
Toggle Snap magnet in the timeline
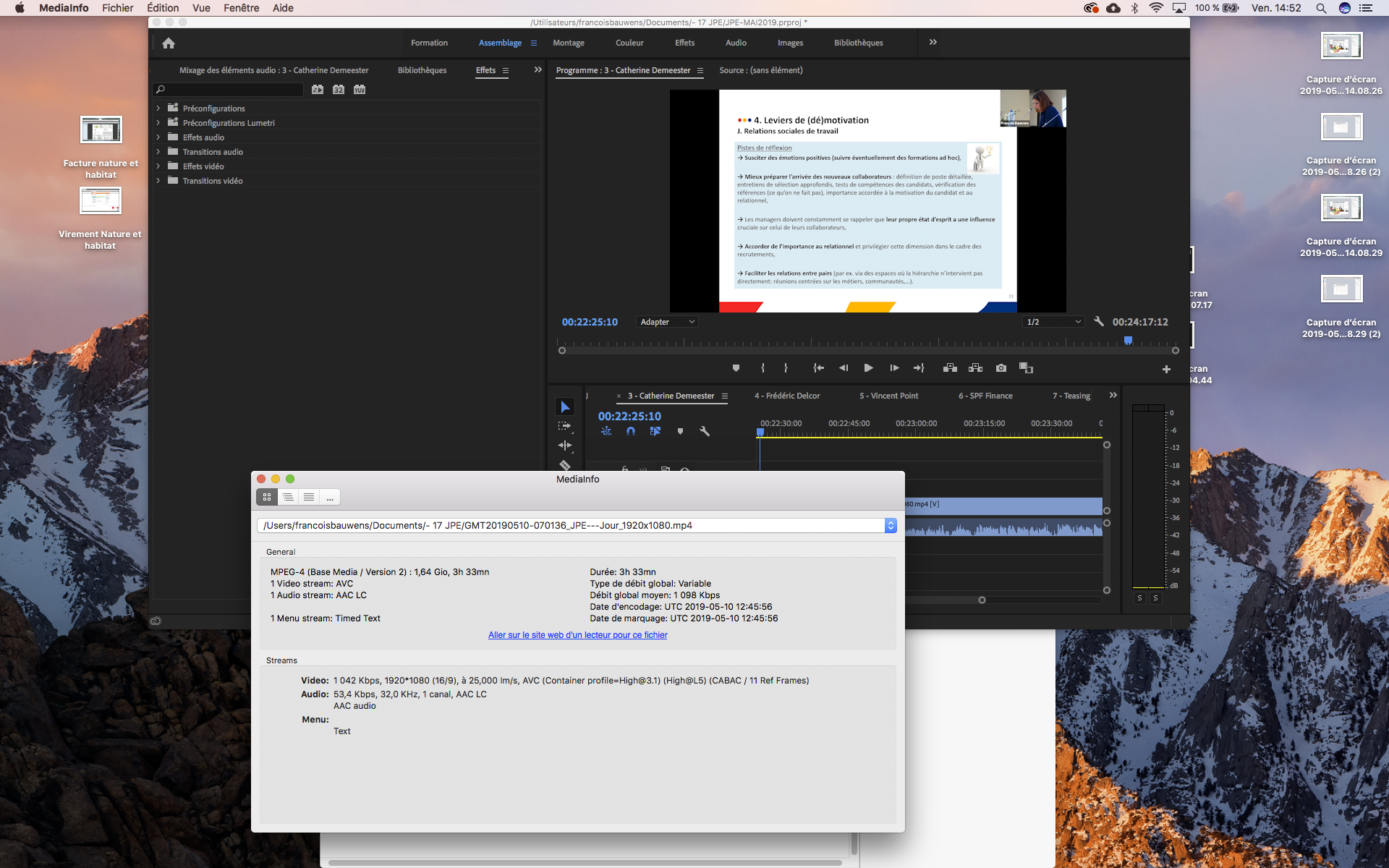[631, 431]
